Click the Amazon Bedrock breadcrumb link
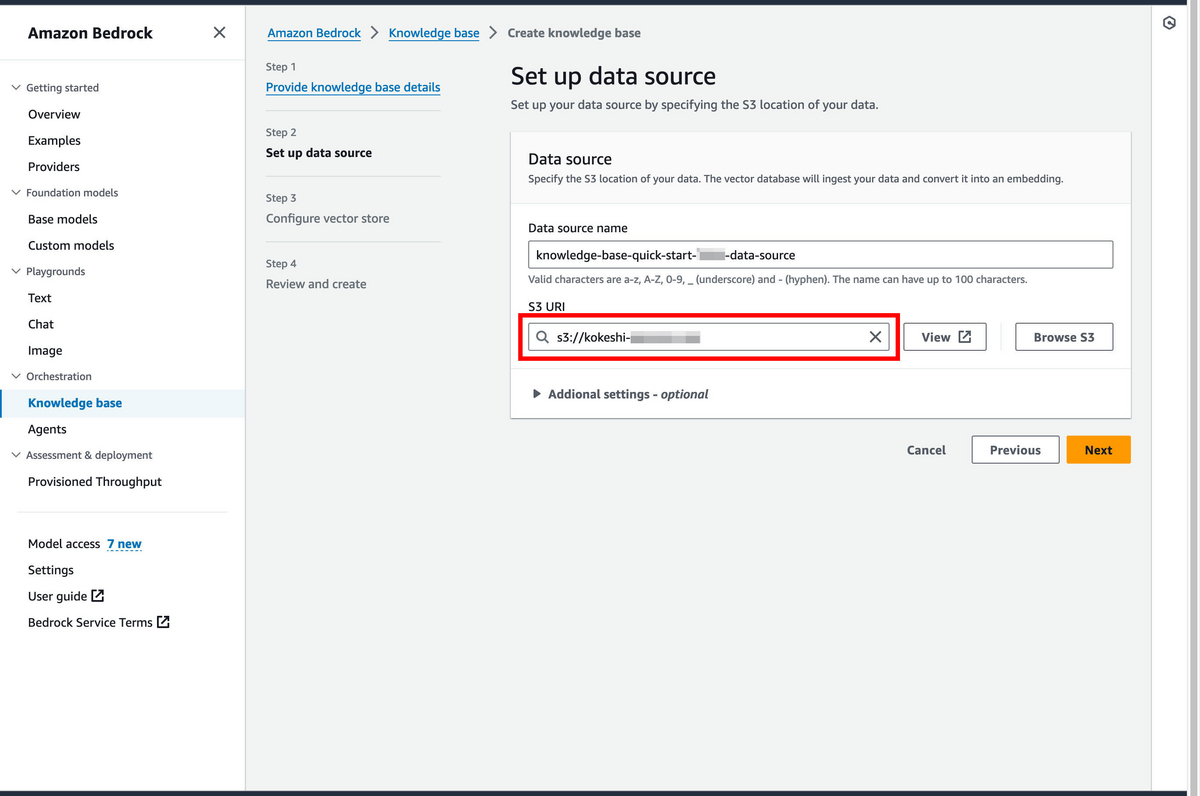 point(314,33)
